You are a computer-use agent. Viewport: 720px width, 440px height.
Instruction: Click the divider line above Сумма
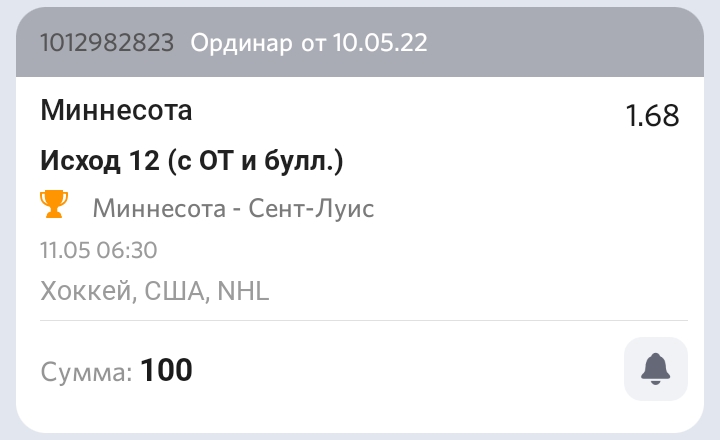(360, 320)
